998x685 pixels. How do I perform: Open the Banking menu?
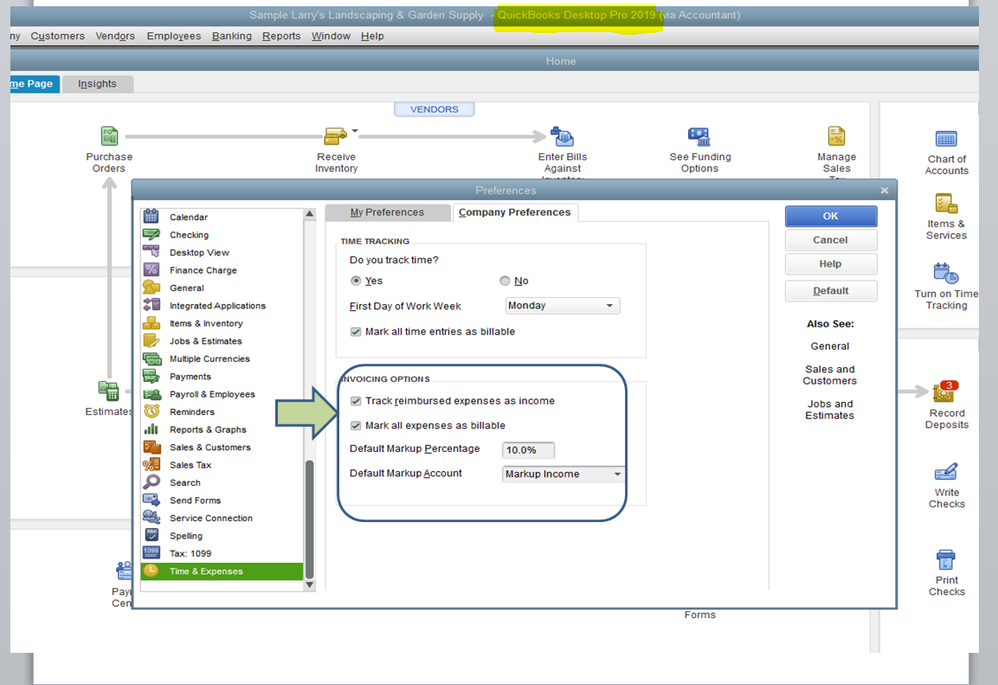[x=232, y=36]
